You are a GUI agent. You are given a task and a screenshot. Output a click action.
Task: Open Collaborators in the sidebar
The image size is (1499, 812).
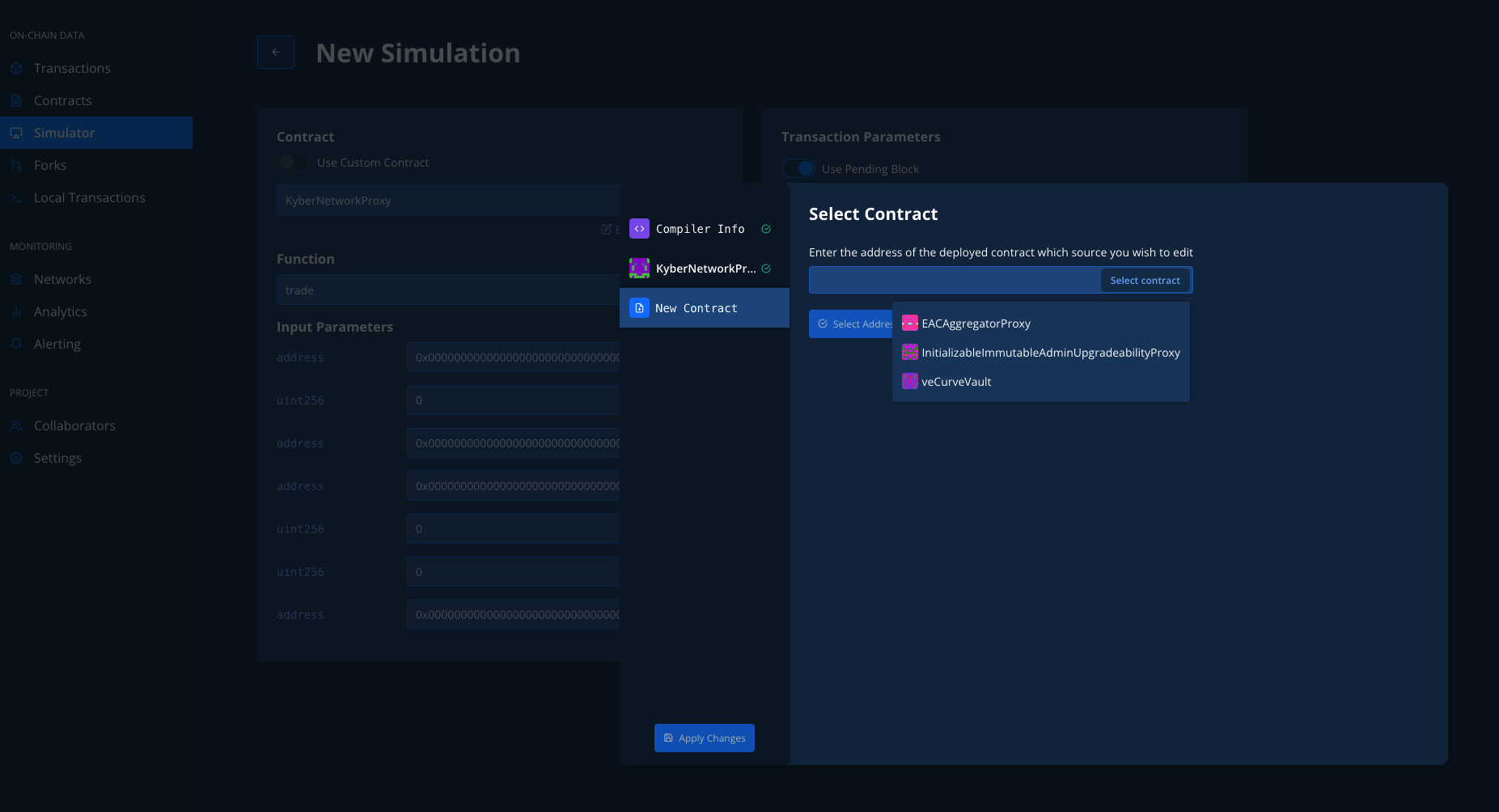(96, 425)
